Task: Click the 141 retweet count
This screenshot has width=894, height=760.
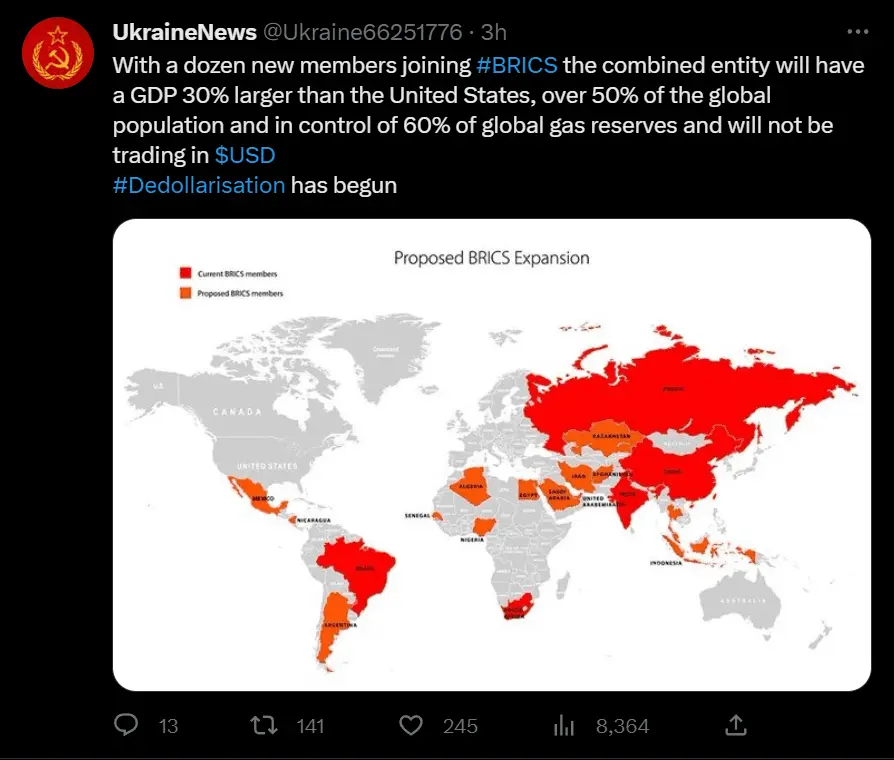Action: point(311,726)
